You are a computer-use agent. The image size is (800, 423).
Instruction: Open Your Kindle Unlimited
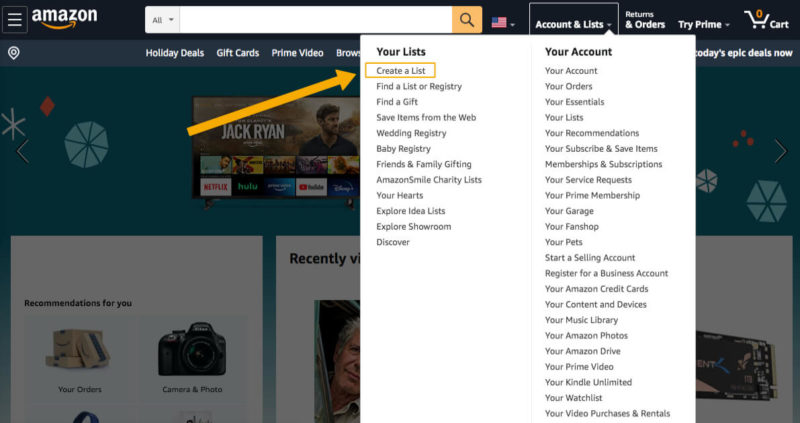click(x=588, y=382)
